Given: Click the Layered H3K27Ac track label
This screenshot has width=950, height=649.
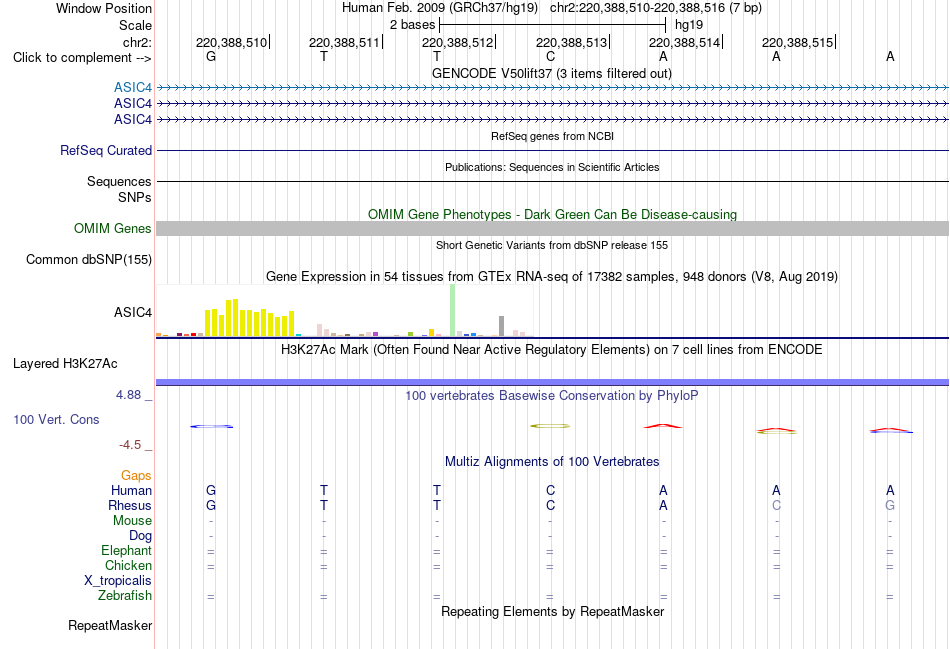Looking at the screenshot, I should coord(65,364).
